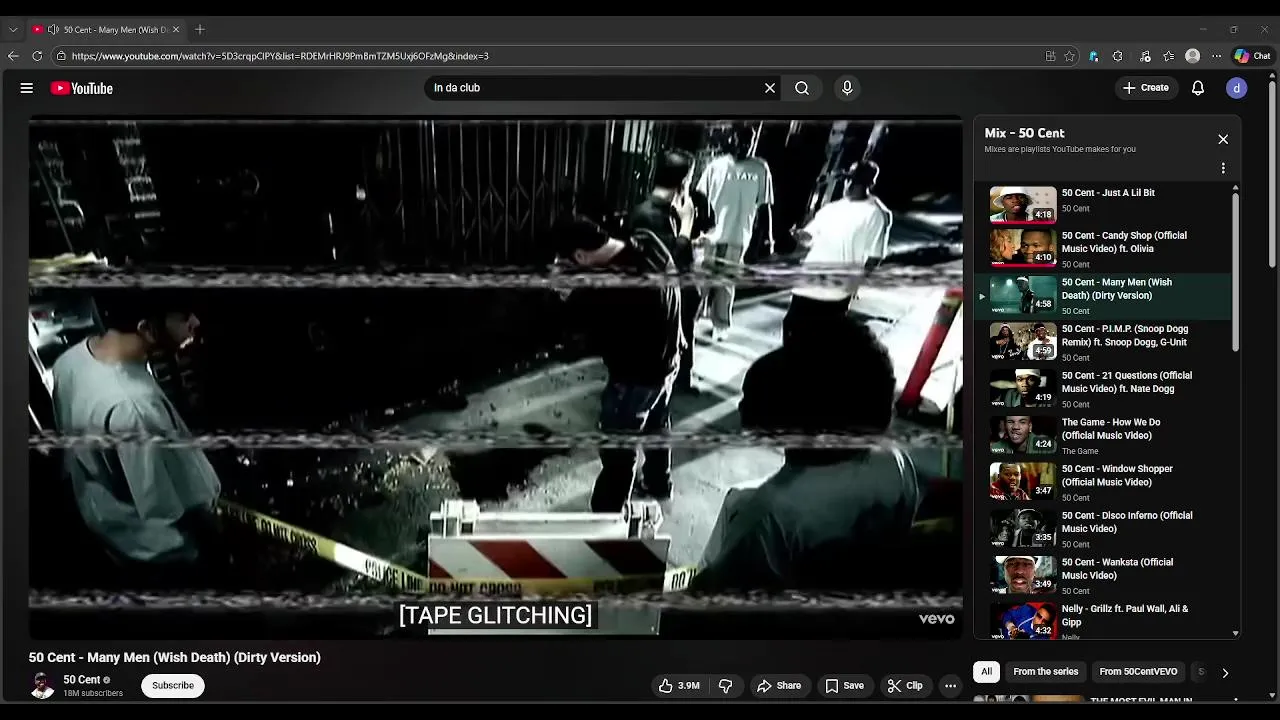
Task: Select the All filter chip
Action: [x=986, y=672]
